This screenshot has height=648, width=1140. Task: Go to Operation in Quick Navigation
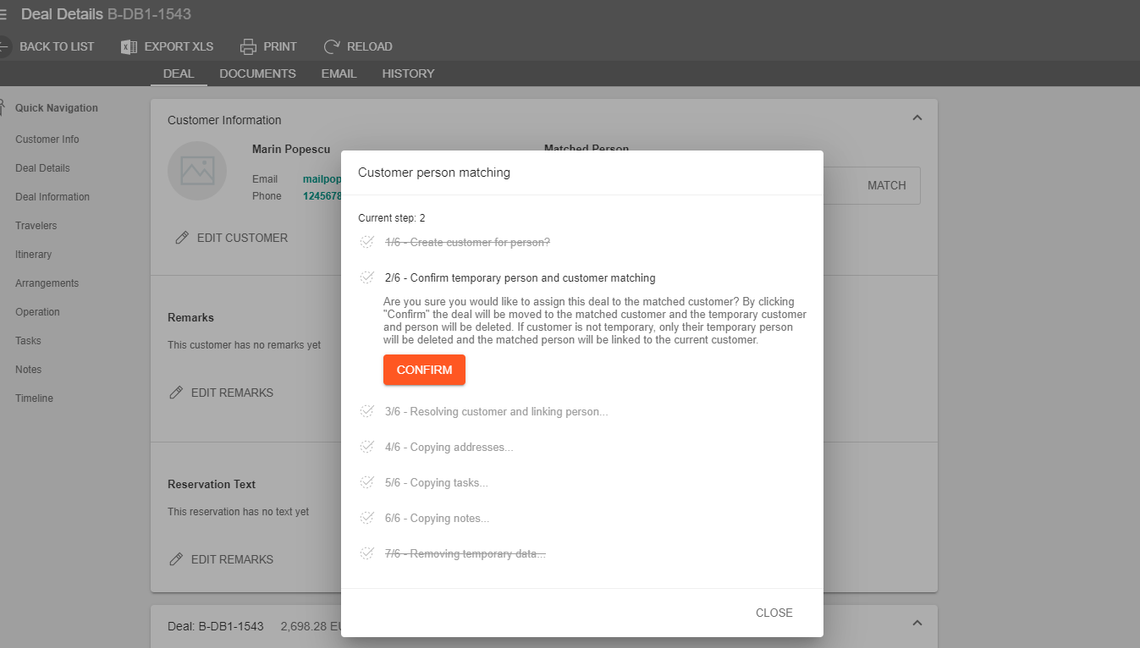coord(37,312)
